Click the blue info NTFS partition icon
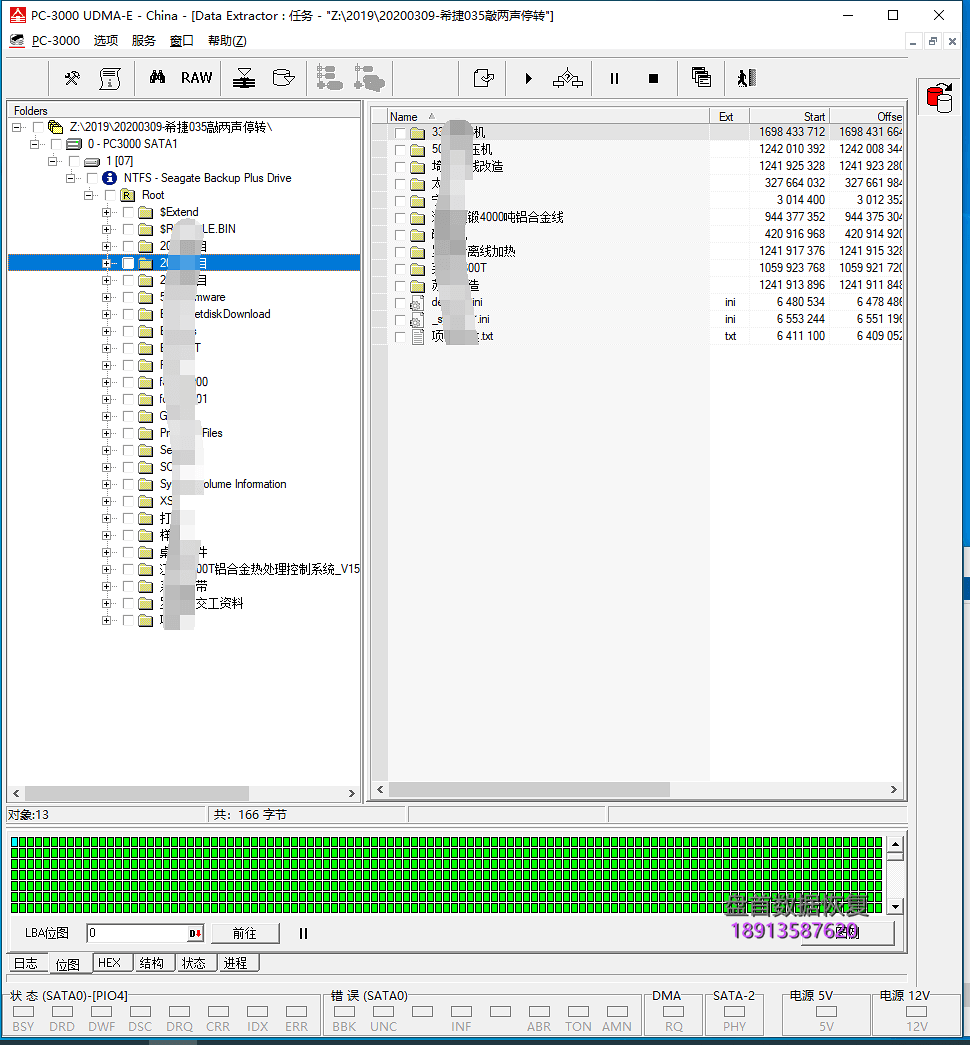Image resolution: width=970 pixels, height=1045 pixels. coord(109,178)
